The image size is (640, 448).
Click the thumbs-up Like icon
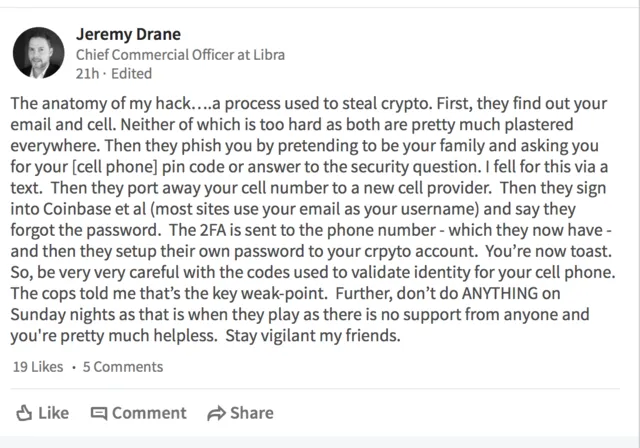(24, 413)
